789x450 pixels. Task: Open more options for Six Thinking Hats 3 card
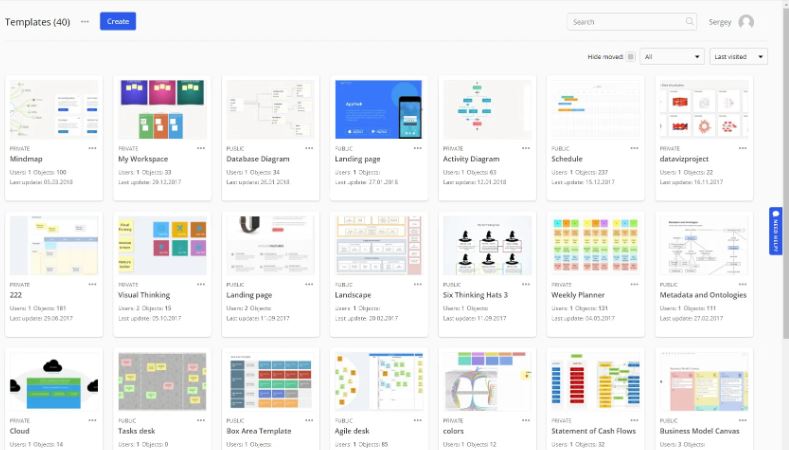coord(526,284)
